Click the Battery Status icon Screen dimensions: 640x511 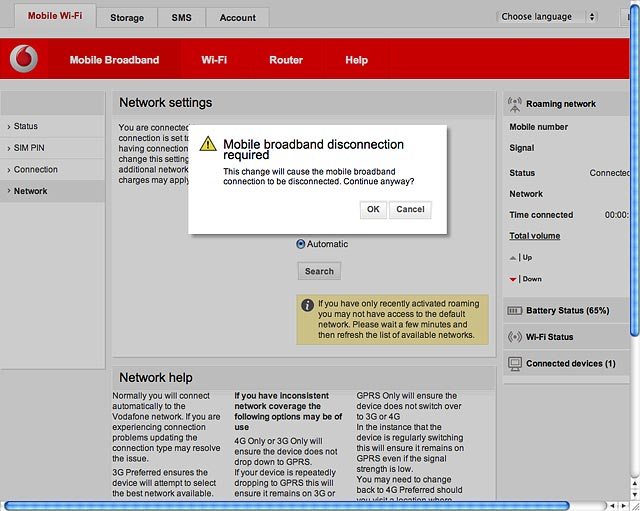tap(514, 311)
